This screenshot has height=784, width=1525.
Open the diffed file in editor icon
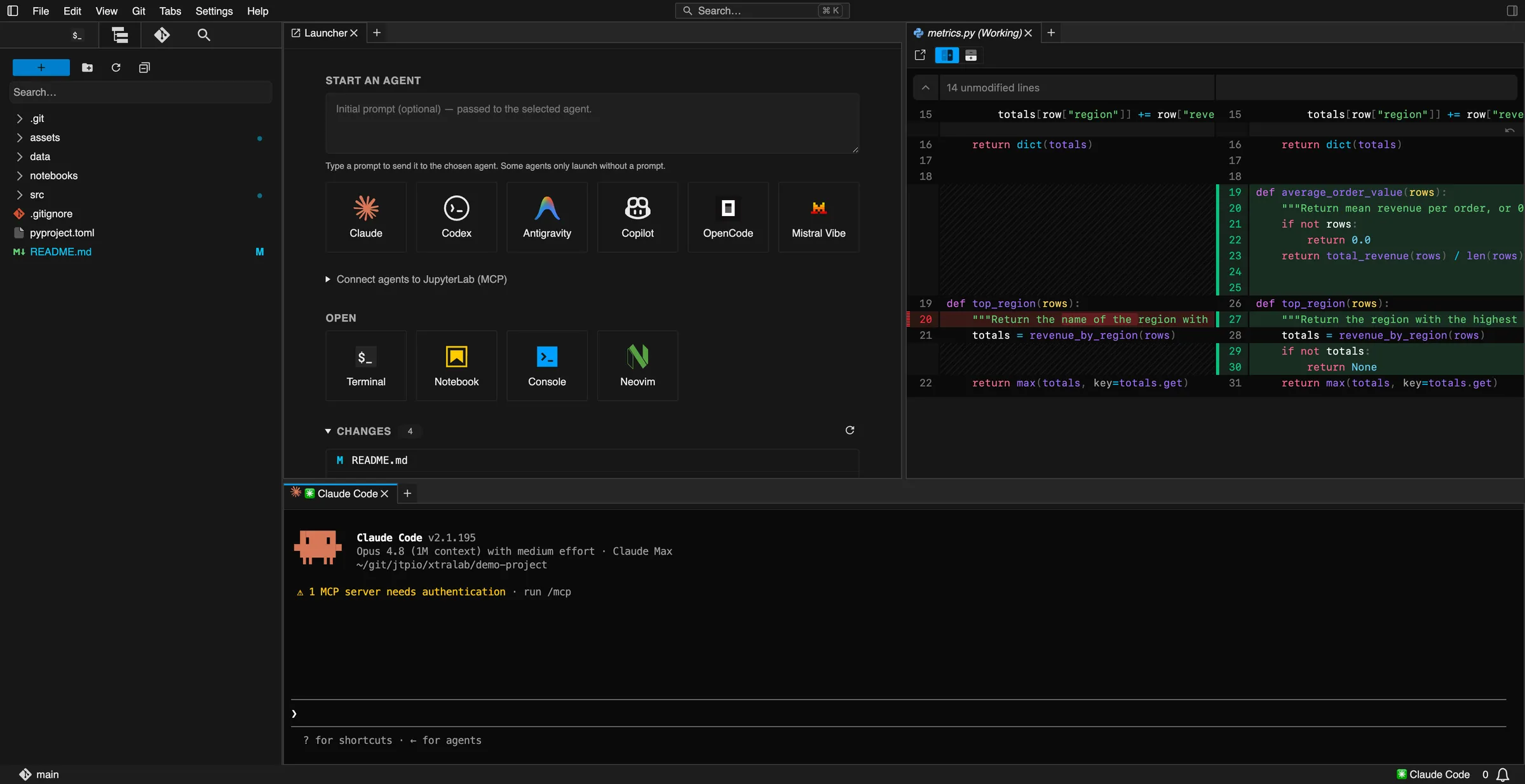click(x=920, y=55)
